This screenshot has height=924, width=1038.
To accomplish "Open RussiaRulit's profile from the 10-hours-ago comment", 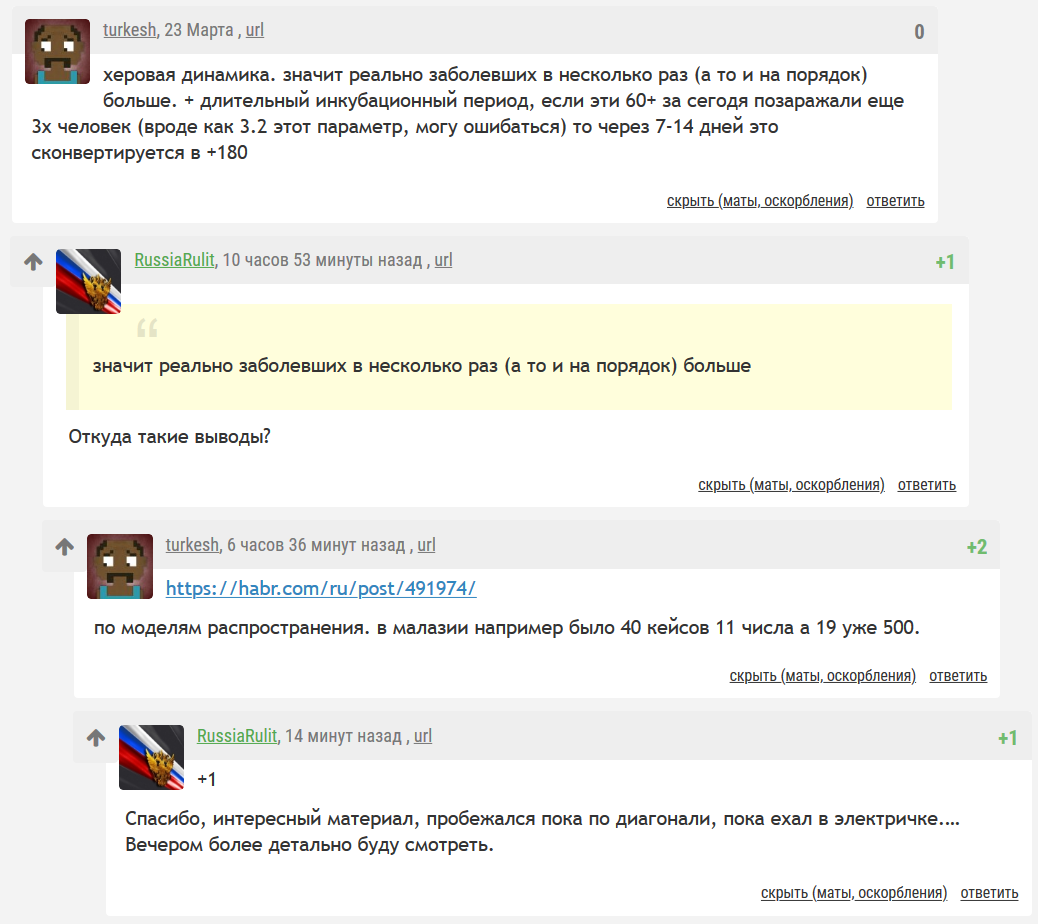I will (174, 260).
